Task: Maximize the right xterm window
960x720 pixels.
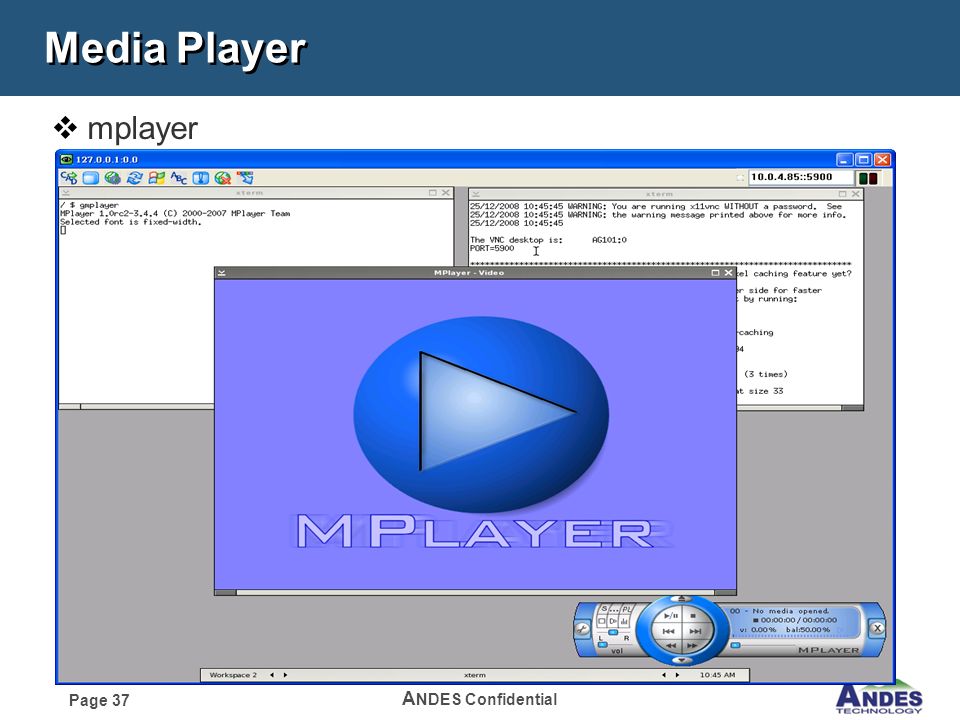Action: [842, 193]
